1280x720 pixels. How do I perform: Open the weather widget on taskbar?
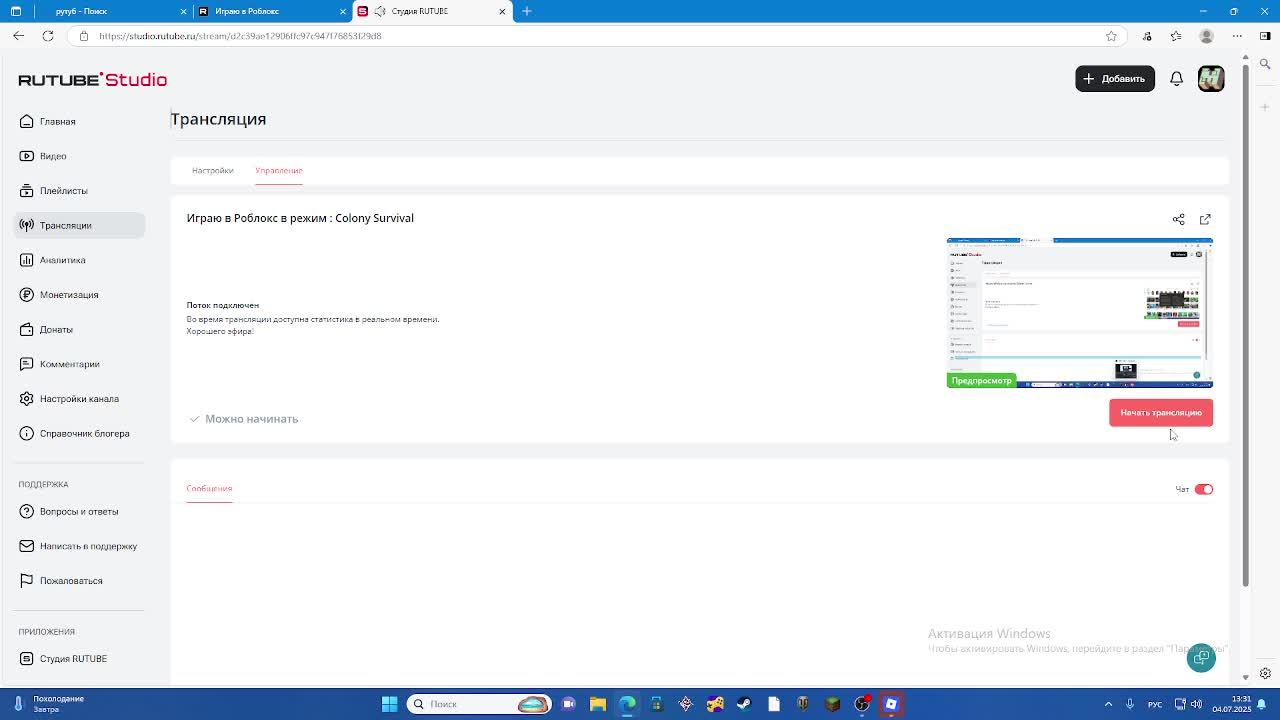[50, 704]
